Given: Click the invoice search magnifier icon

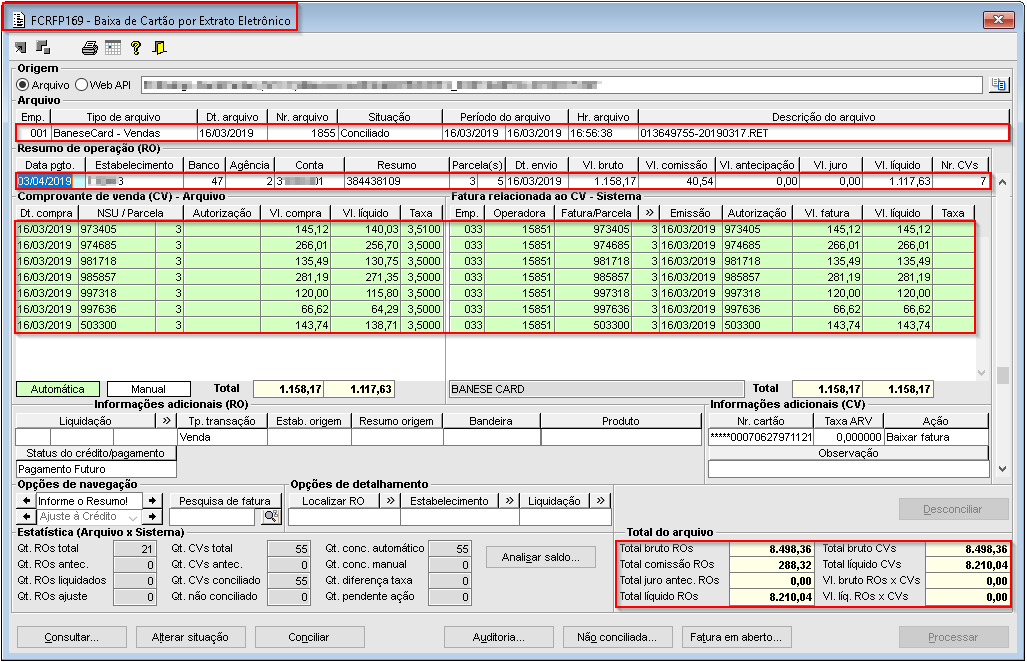Looking at the screenshot, I should [269, 517].
